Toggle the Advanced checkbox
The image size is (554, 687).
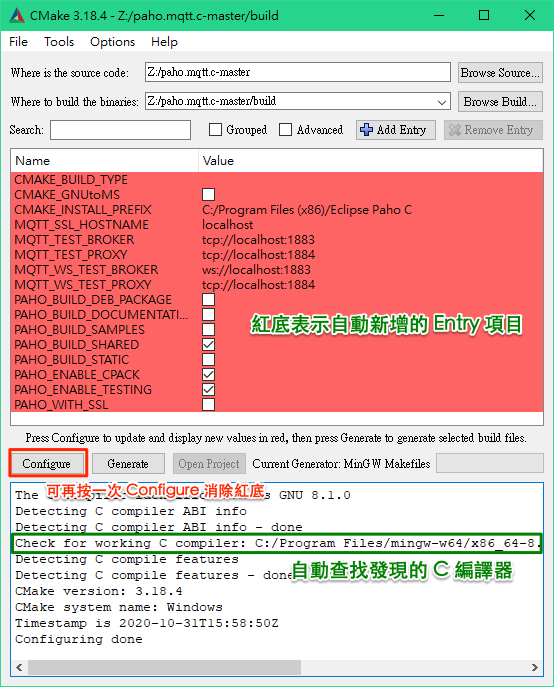(285, 130)
